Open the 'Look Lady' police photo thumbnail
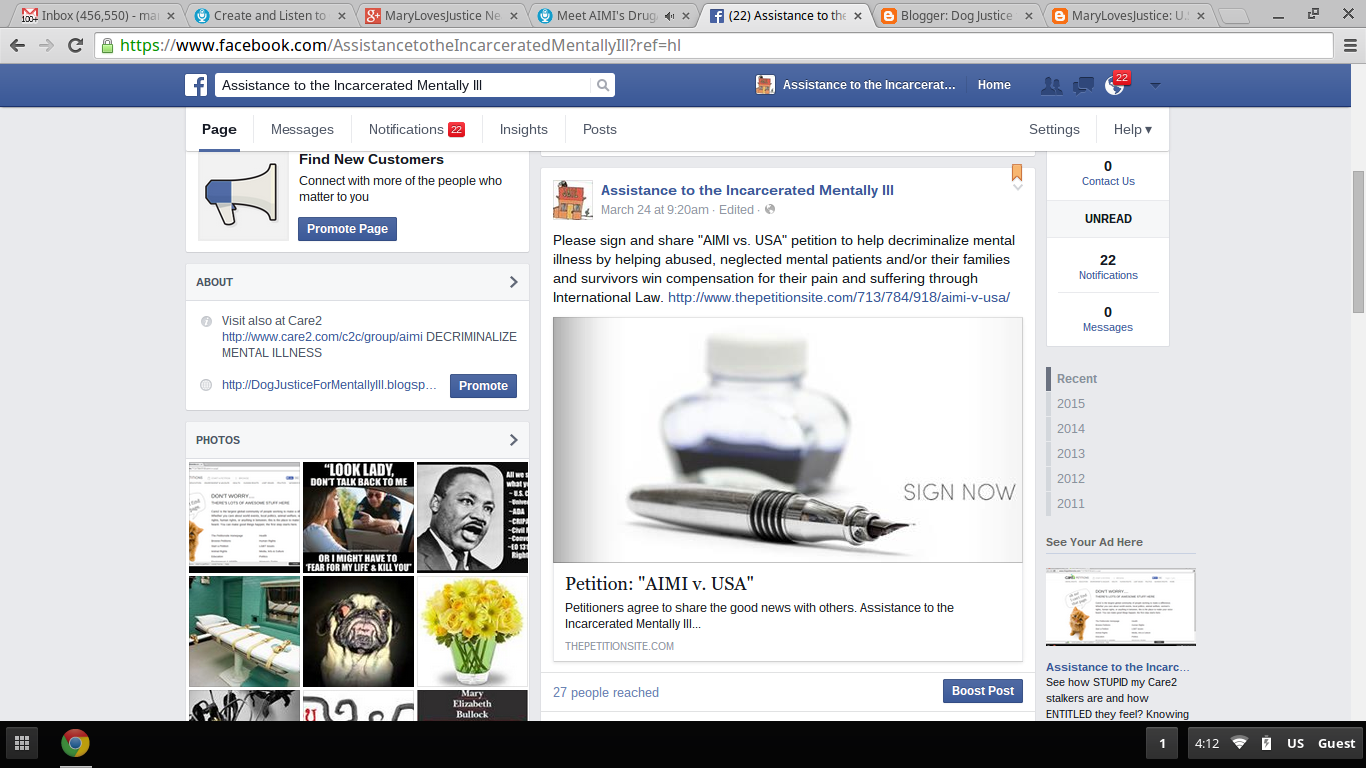This screenshot has height=768, width=1366. (358, 517)
